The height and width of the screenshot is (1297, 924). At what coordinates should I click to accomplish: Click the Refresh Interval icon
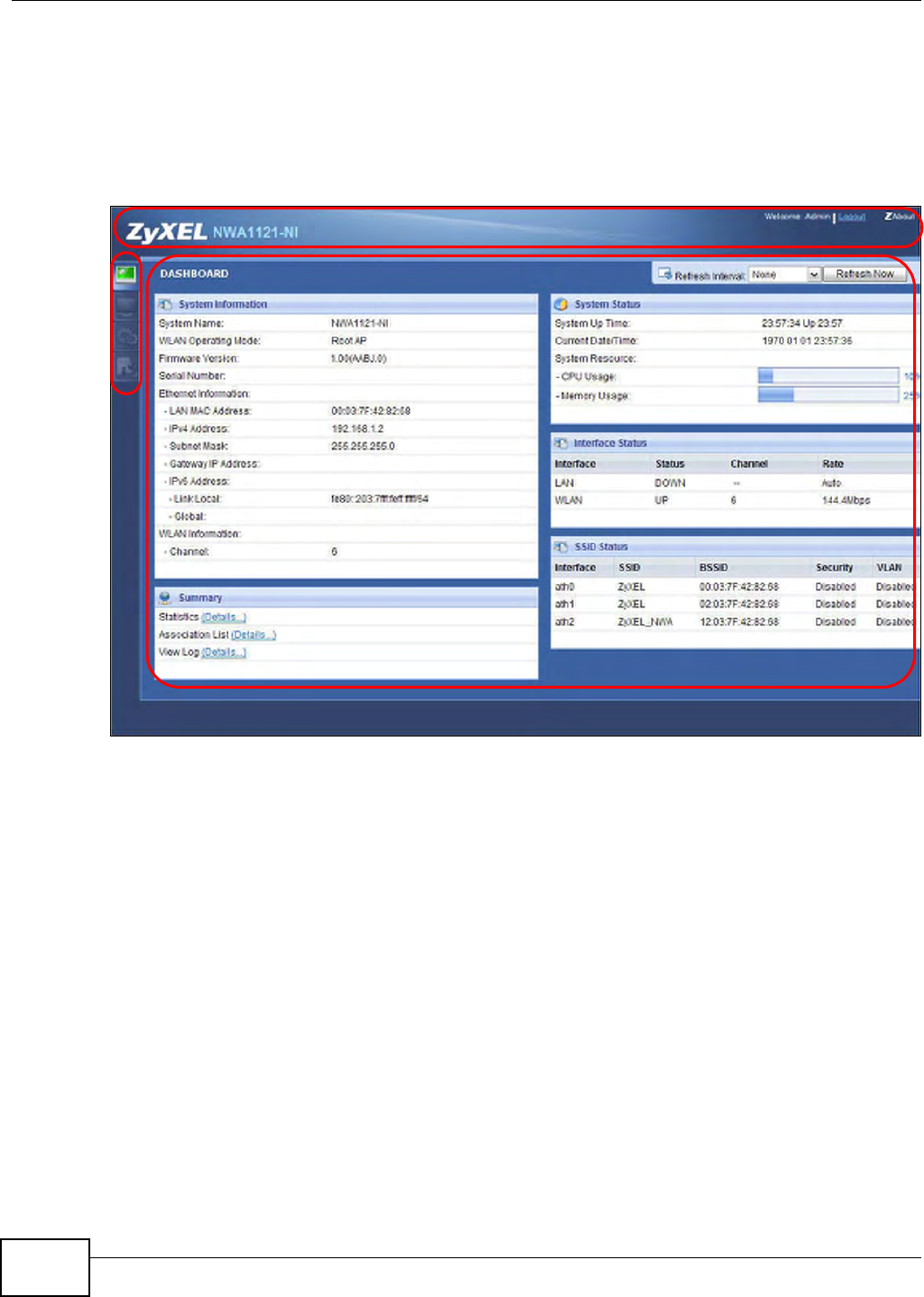tap(664, 273)
